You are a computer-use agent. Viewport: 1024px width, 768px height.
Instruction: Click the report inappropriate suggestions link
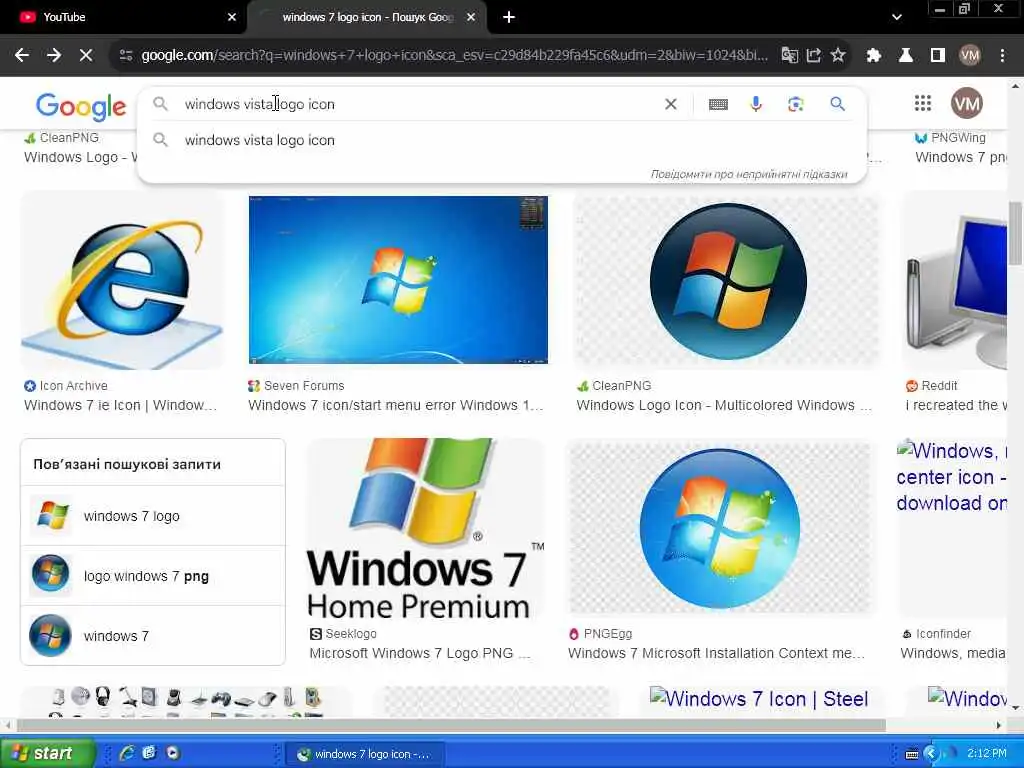[748, 174]
